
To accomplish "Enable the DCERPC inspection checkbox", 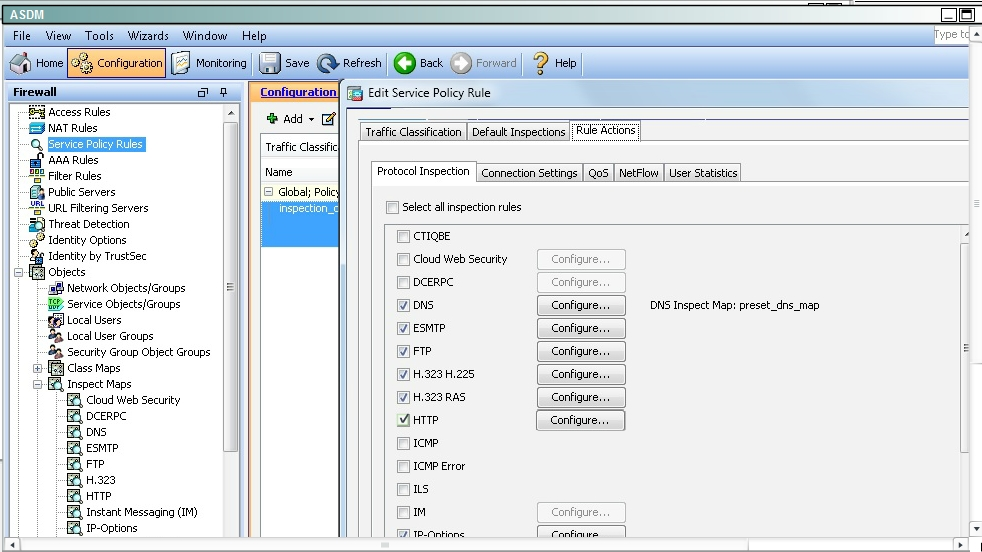I will [x=403, y=283].
